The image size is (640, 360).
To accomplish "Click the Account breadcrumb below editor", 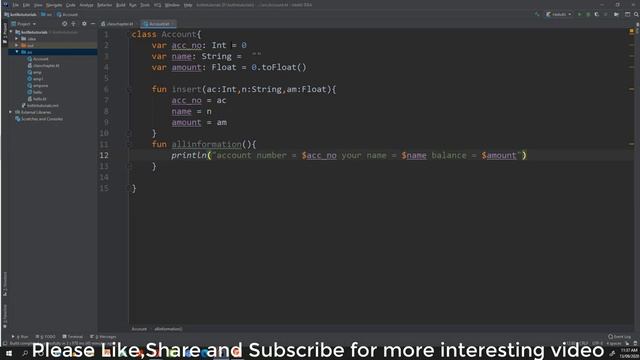I will (139, 329).
